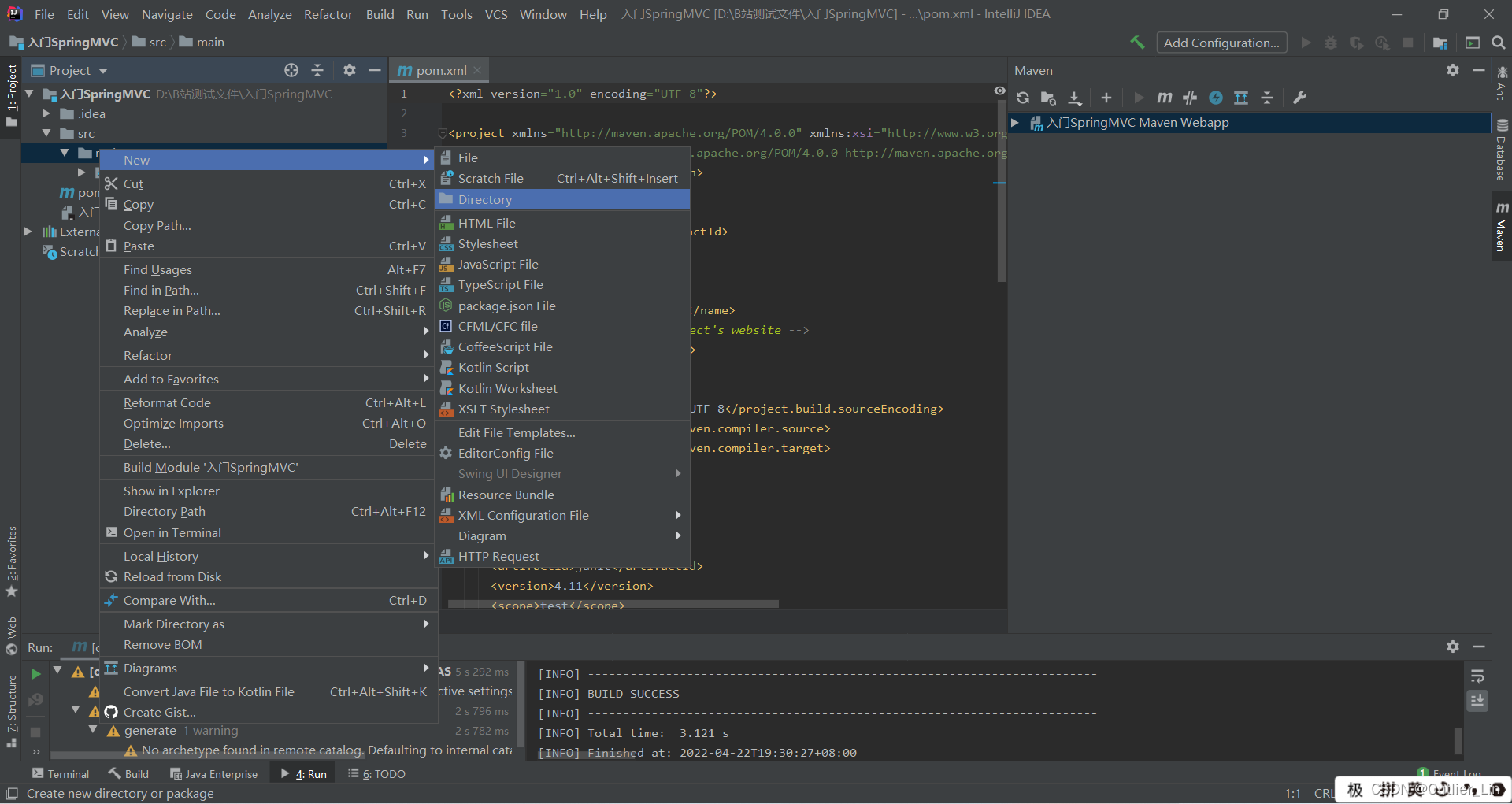Expand SpringMVC Maven Webapp node

point(1015,123)
